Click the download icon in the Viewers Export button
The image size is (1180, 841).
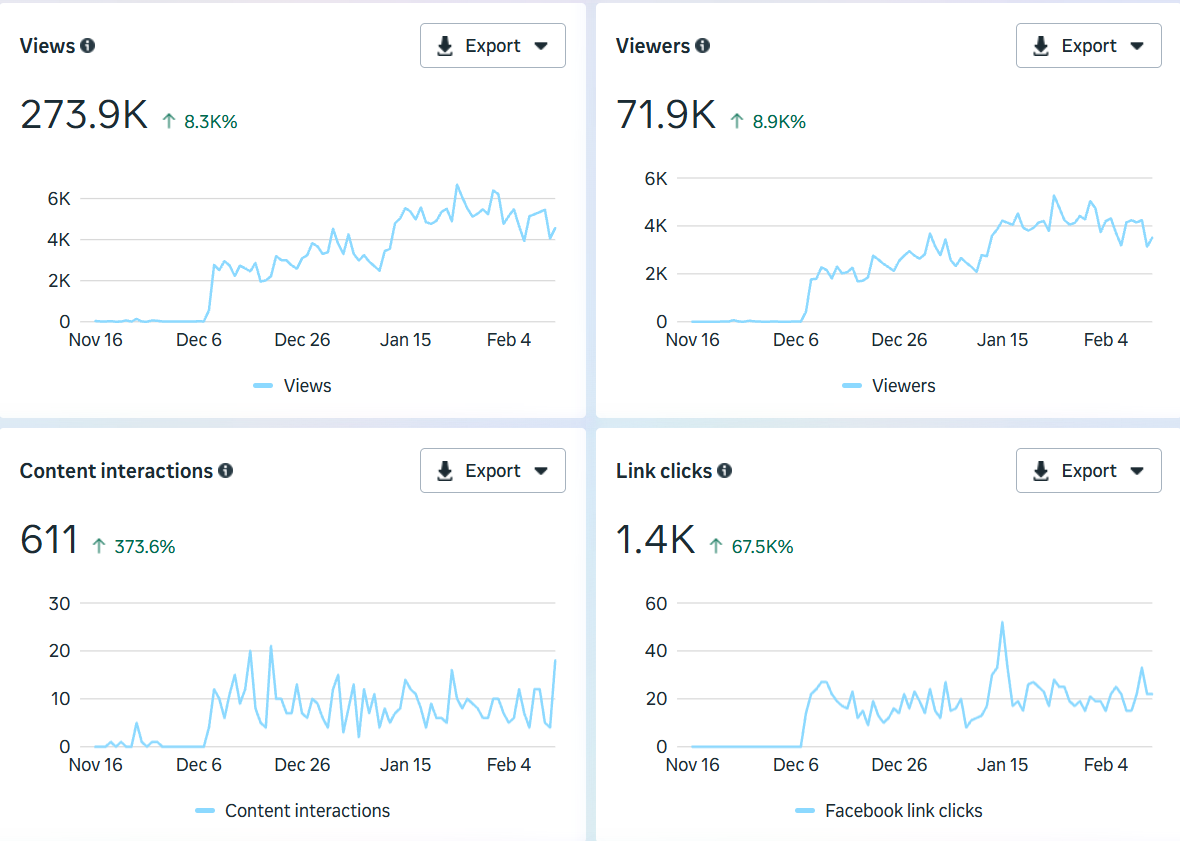point(1040,45)
